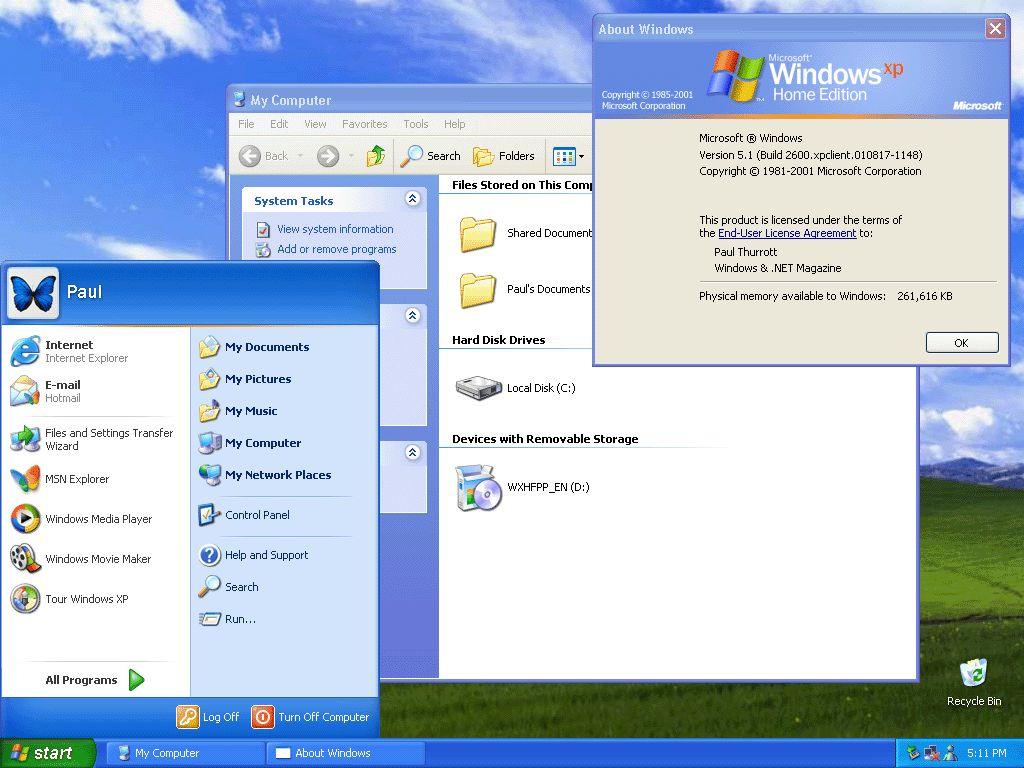Collapse the System Tasks panel
The image size is (1024, 768).
pos(413,199)
